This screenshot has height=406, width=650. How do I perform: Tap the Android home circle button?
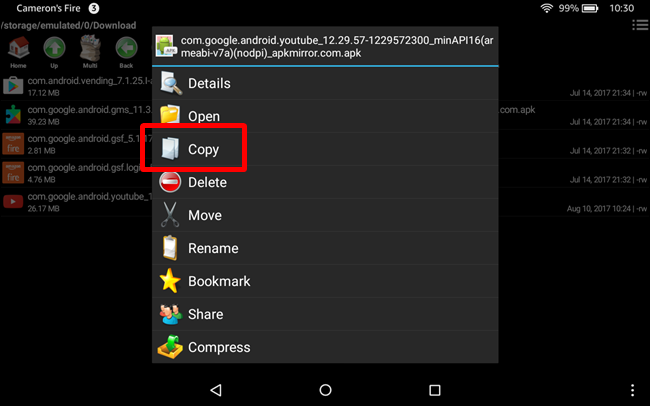(325, 390)
